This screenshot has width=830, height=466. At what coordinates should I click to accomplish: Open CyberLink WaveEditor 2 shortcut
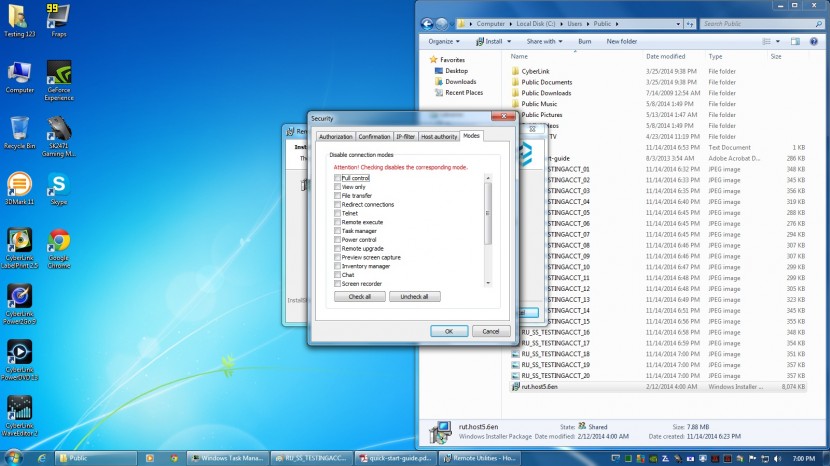tap(20, 416)
